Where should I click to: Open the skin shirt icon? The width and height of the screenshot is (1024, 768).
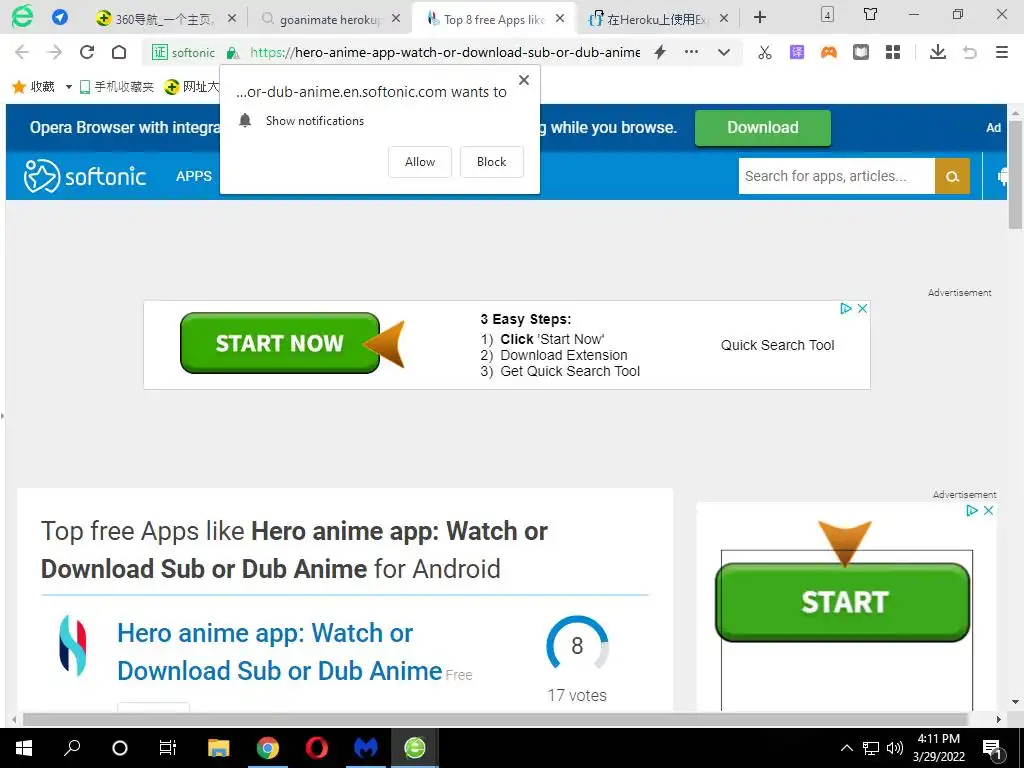coord(871,14)
